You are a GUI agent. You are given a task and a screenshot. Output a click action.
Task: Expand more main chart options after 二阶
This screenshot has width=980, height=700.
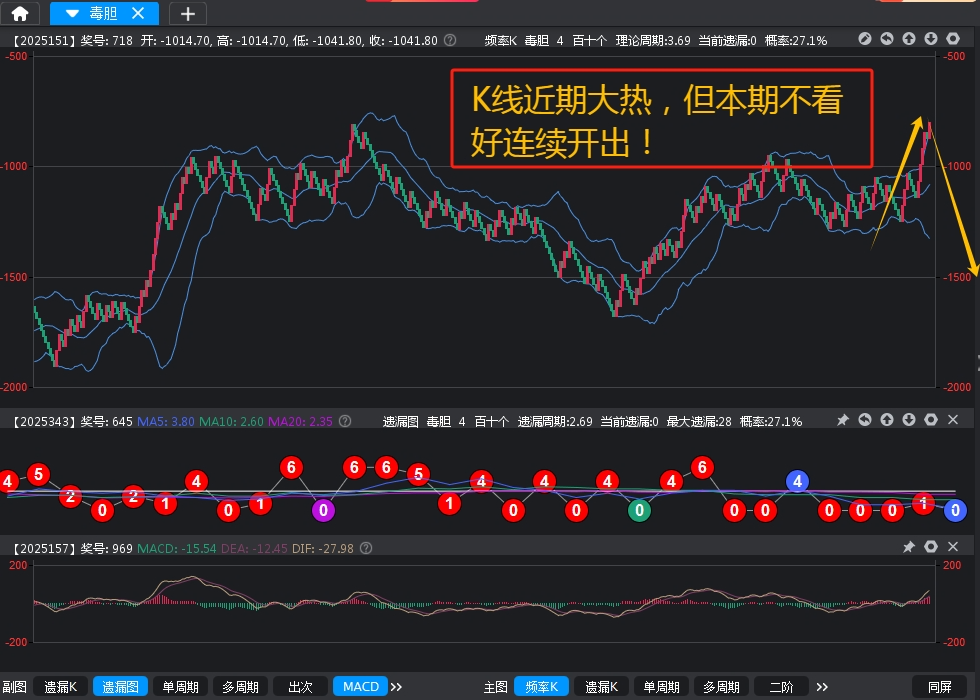[x=822, y=687]
